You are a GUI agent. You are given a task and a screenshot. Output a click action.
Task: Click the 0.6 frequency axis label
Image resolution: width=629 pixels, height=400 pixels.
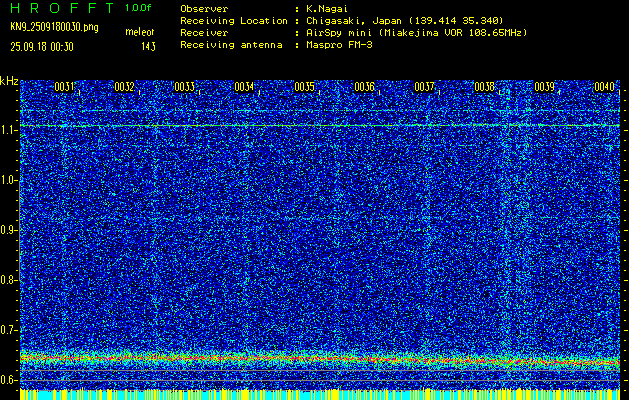[x=7, y=380]
